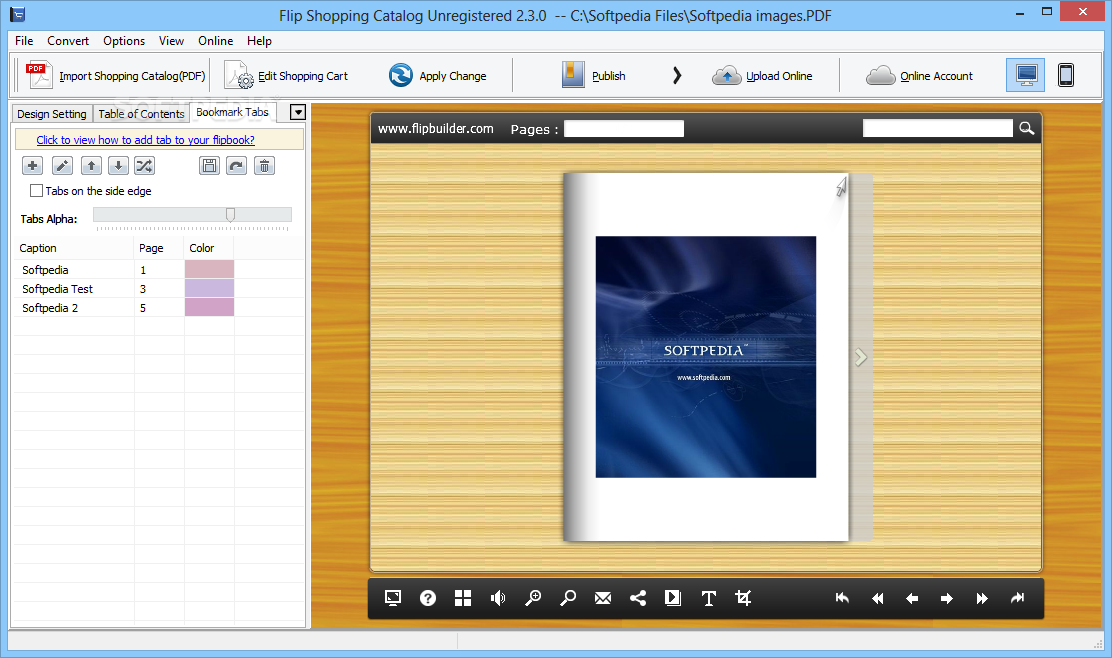Open the Convert menu
The height and width of the screenshot is (658, 1112).
click(68, 41)
